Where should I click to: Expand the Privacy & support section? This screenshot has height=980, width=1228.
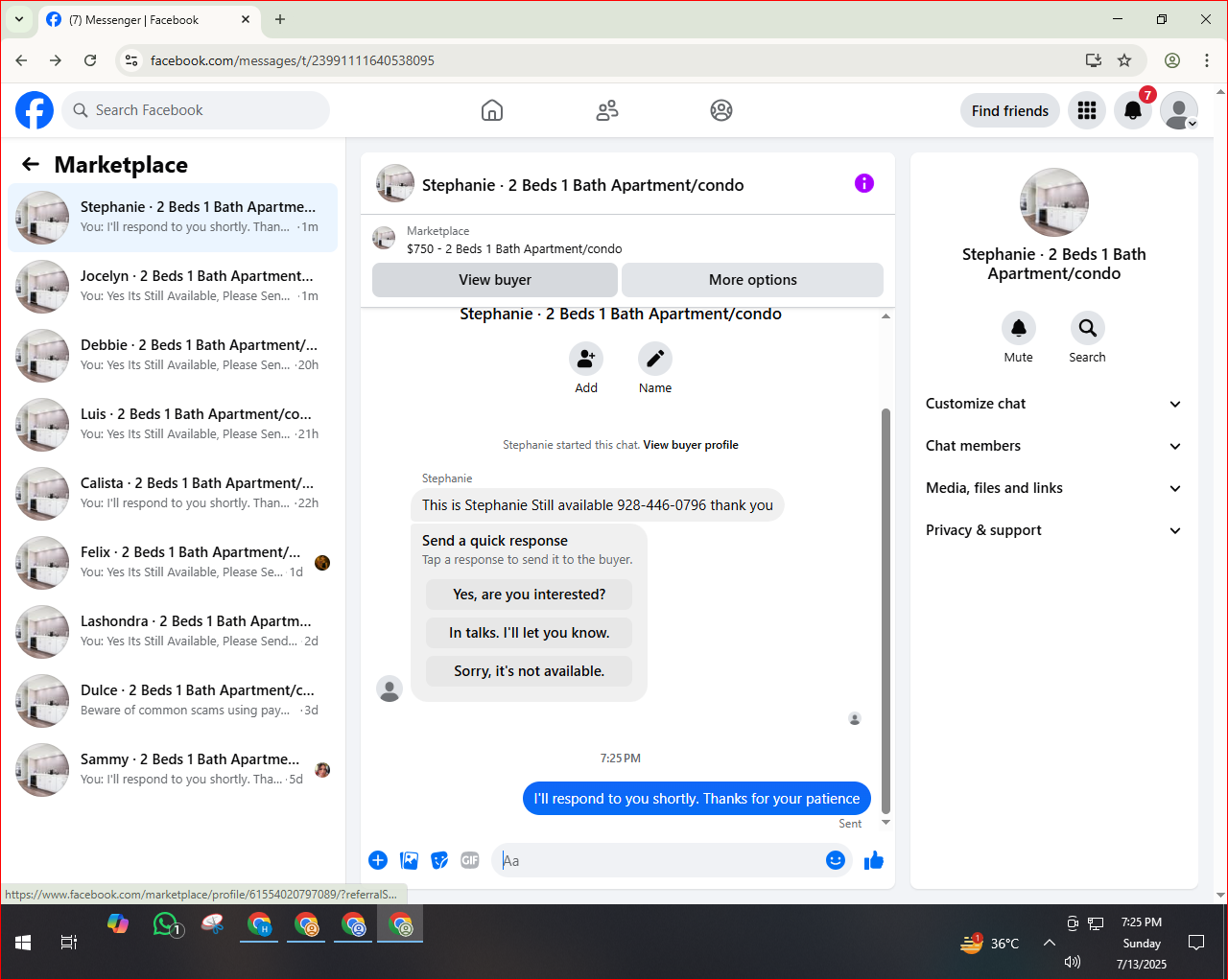pyautogui.click(x=1053, y=530)
